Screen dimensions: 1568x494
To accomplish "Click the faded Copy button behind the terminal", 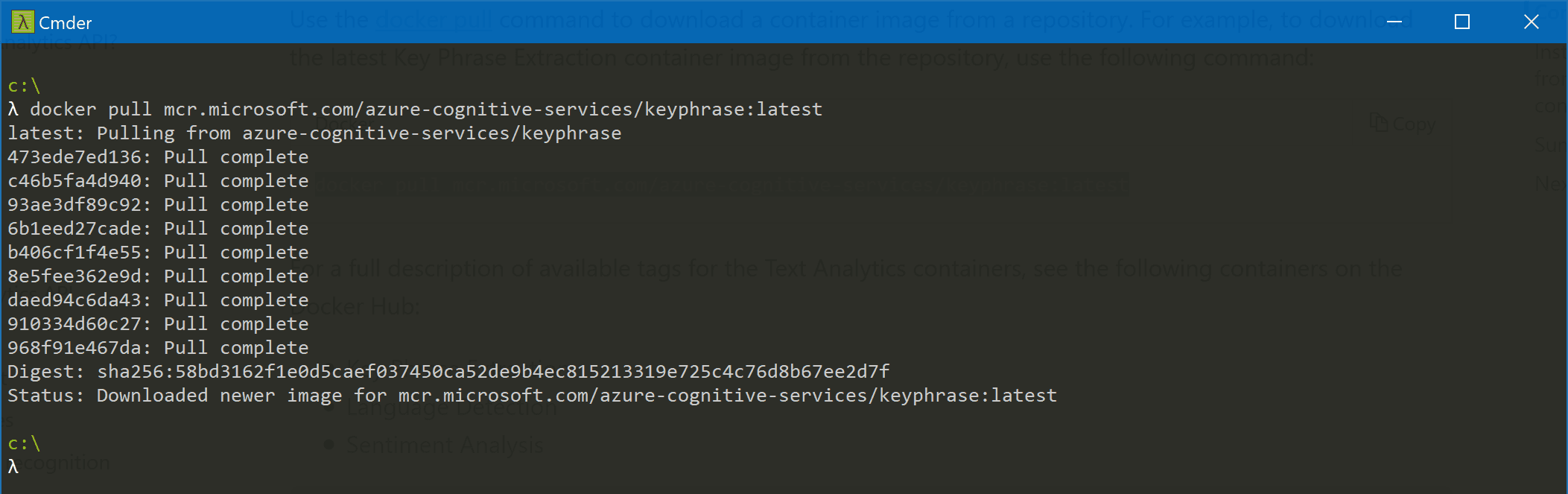I will pos(1402,124).
